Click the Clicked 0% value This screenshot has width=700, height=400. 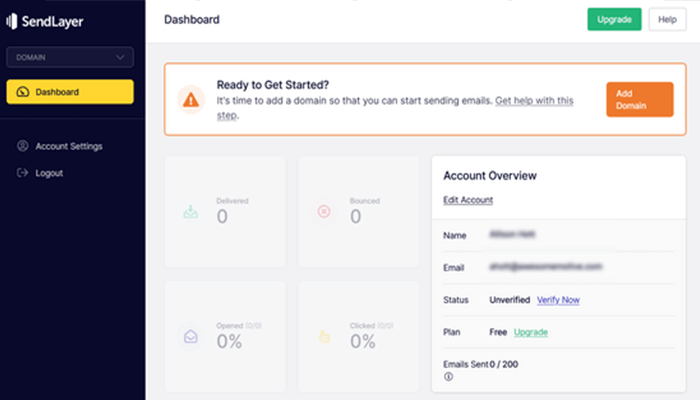pos(362,342)
